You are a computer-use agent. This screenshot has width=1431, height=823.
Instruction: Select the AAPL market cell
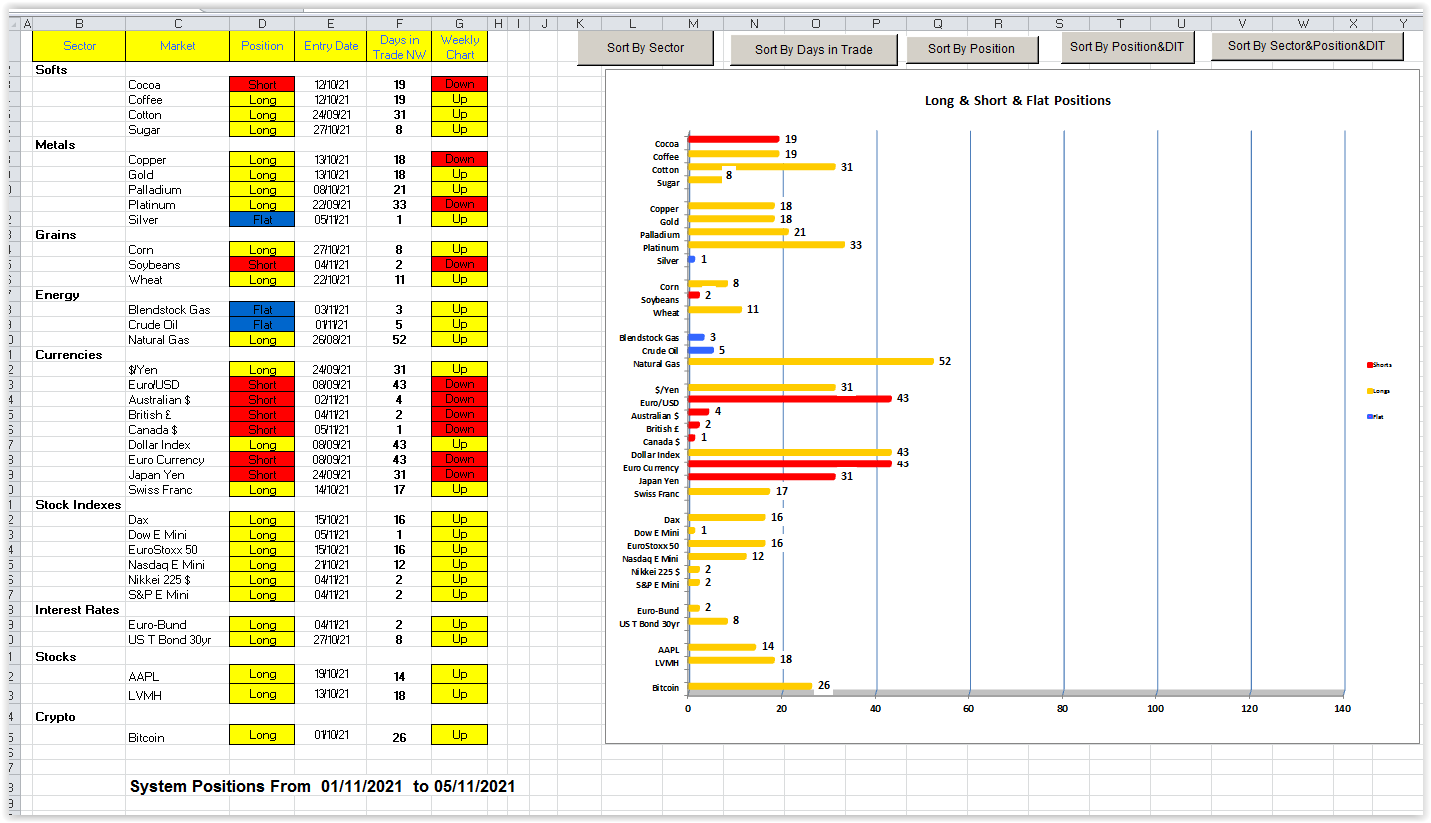coord(178,676)
